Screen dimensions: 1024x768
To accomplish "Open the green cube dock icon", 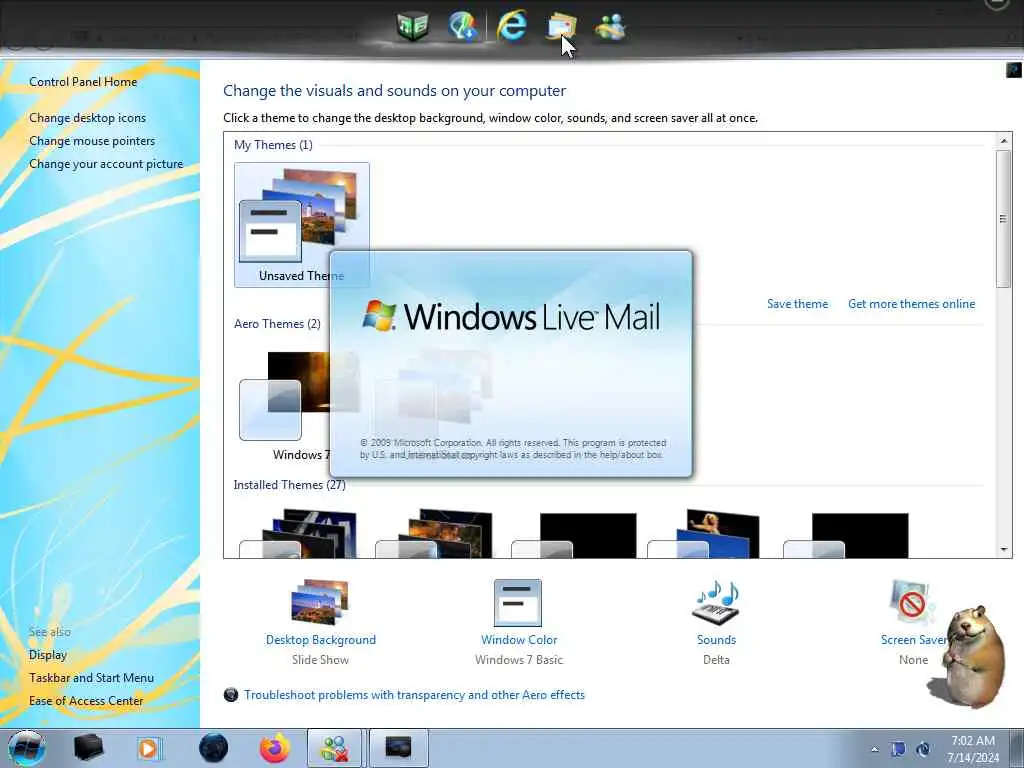I will point(413,26).
